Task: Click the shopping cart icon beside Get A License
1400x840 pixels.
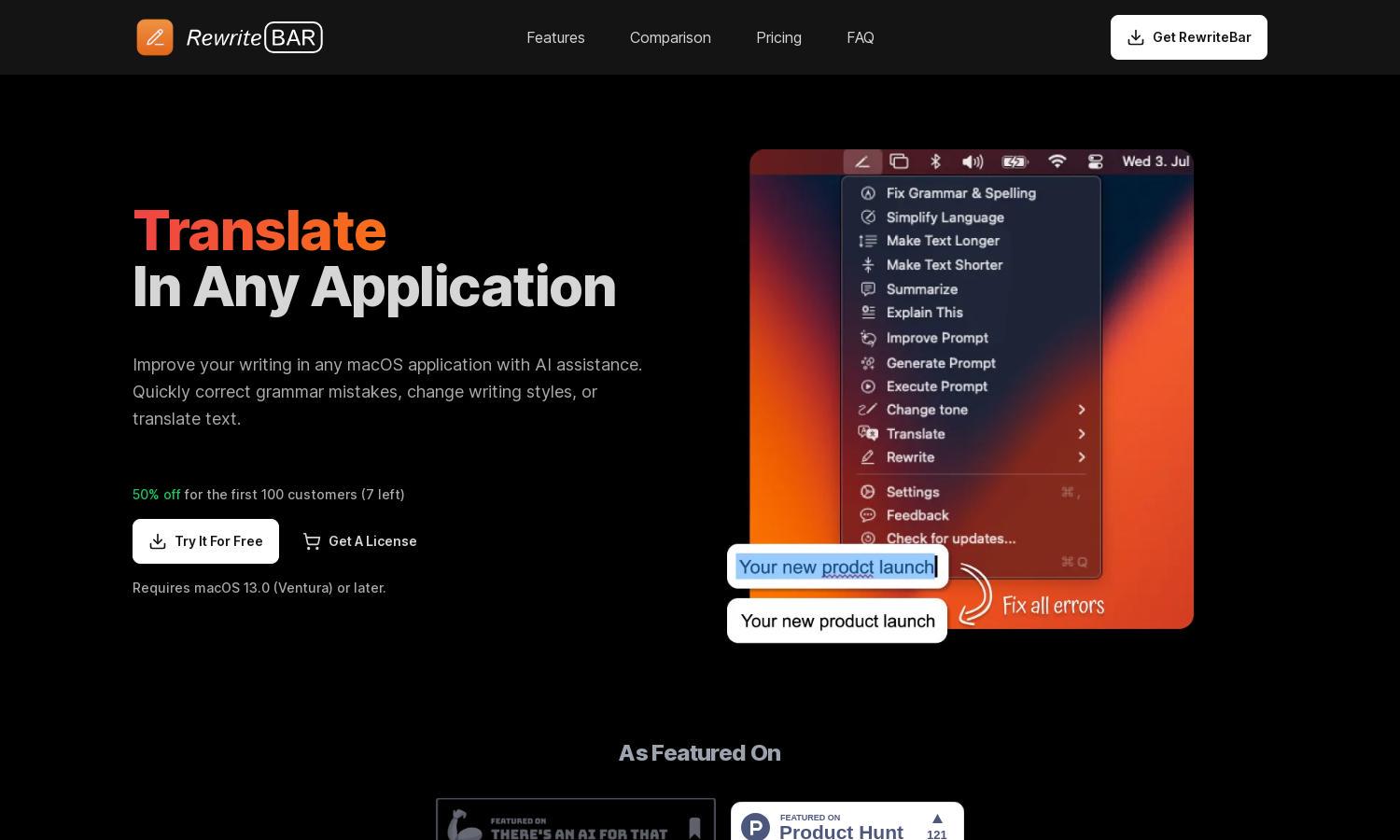Action: [312, 541]
